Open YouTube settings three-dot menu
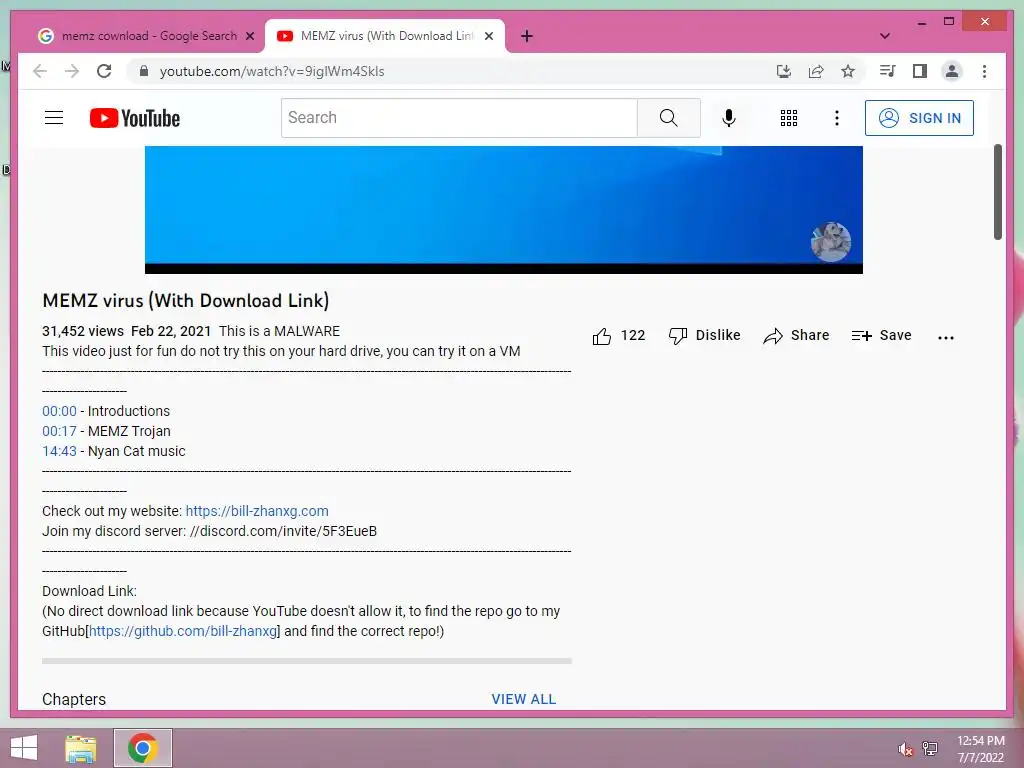 pos(837,118)
